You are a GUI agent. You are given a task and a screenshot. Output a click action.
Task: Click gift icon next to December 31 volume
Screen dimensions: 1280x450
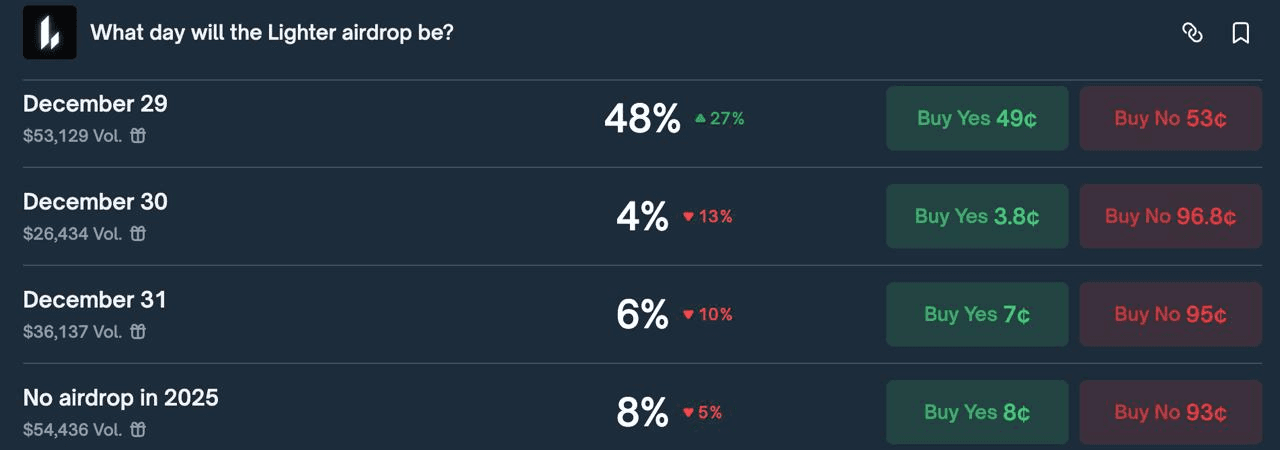point(139,331)
